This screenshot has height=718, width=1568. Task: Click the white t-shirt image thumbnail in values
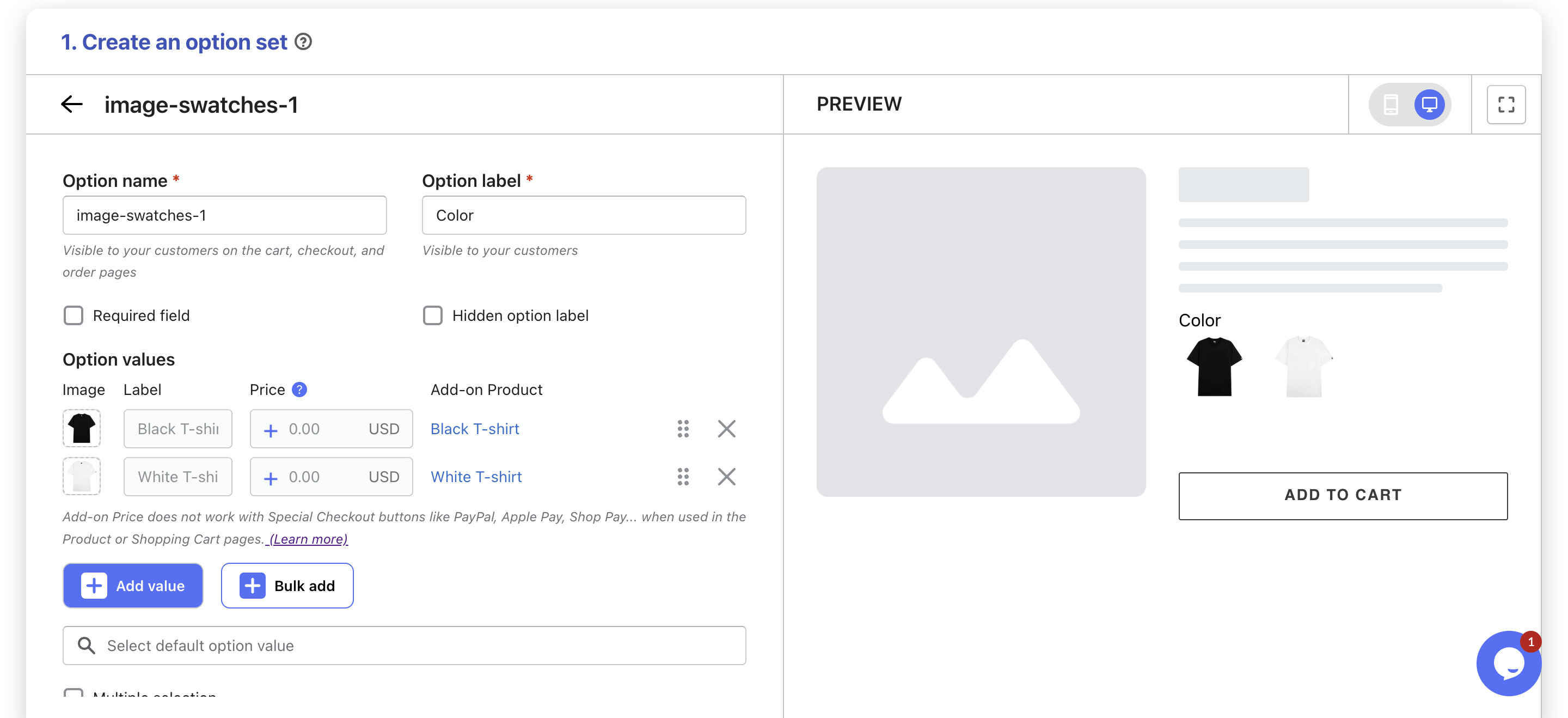[82, 477]
